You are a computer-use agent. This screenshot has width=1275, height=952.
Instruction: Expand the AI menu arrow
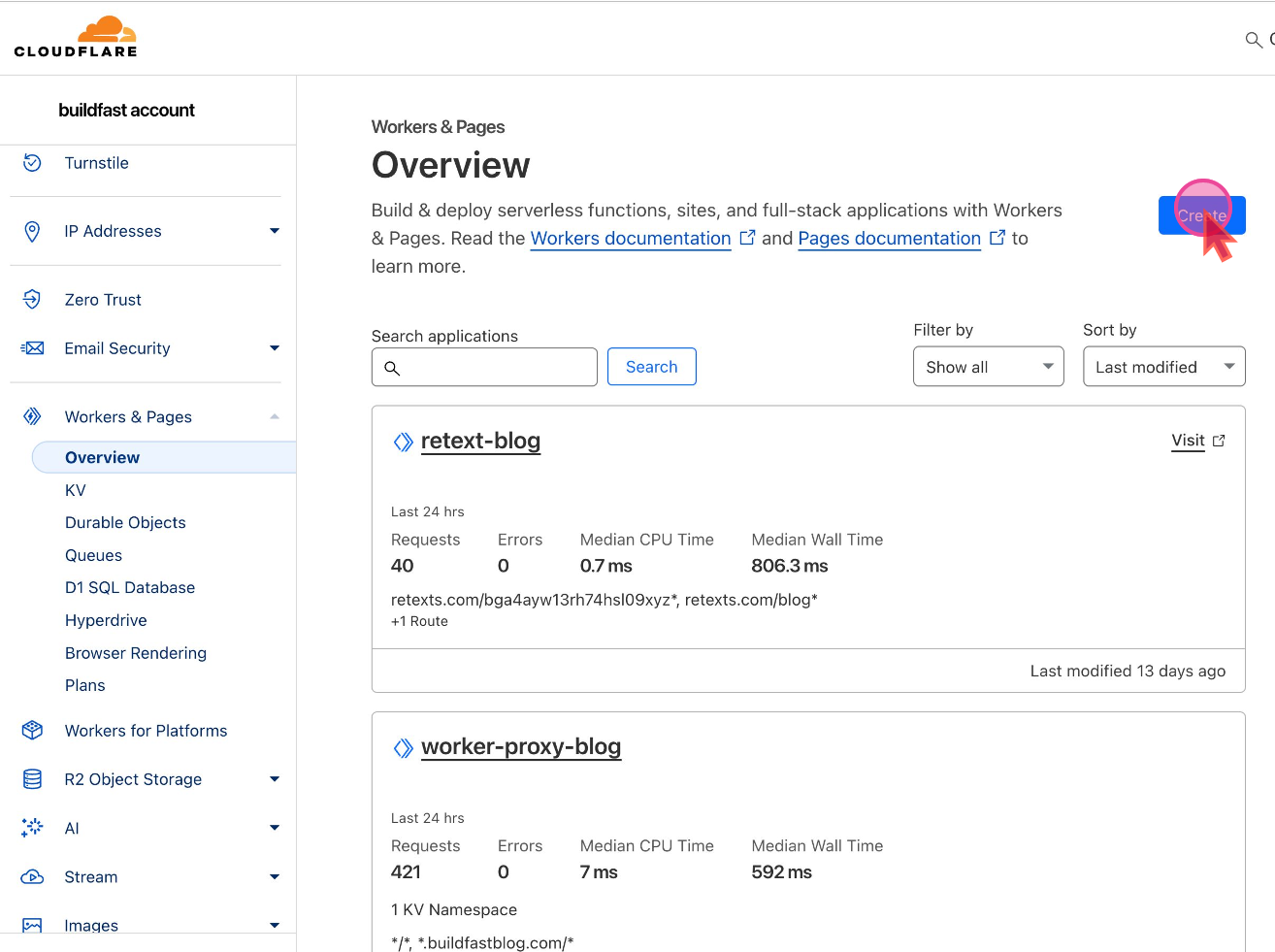pos(275,828)
